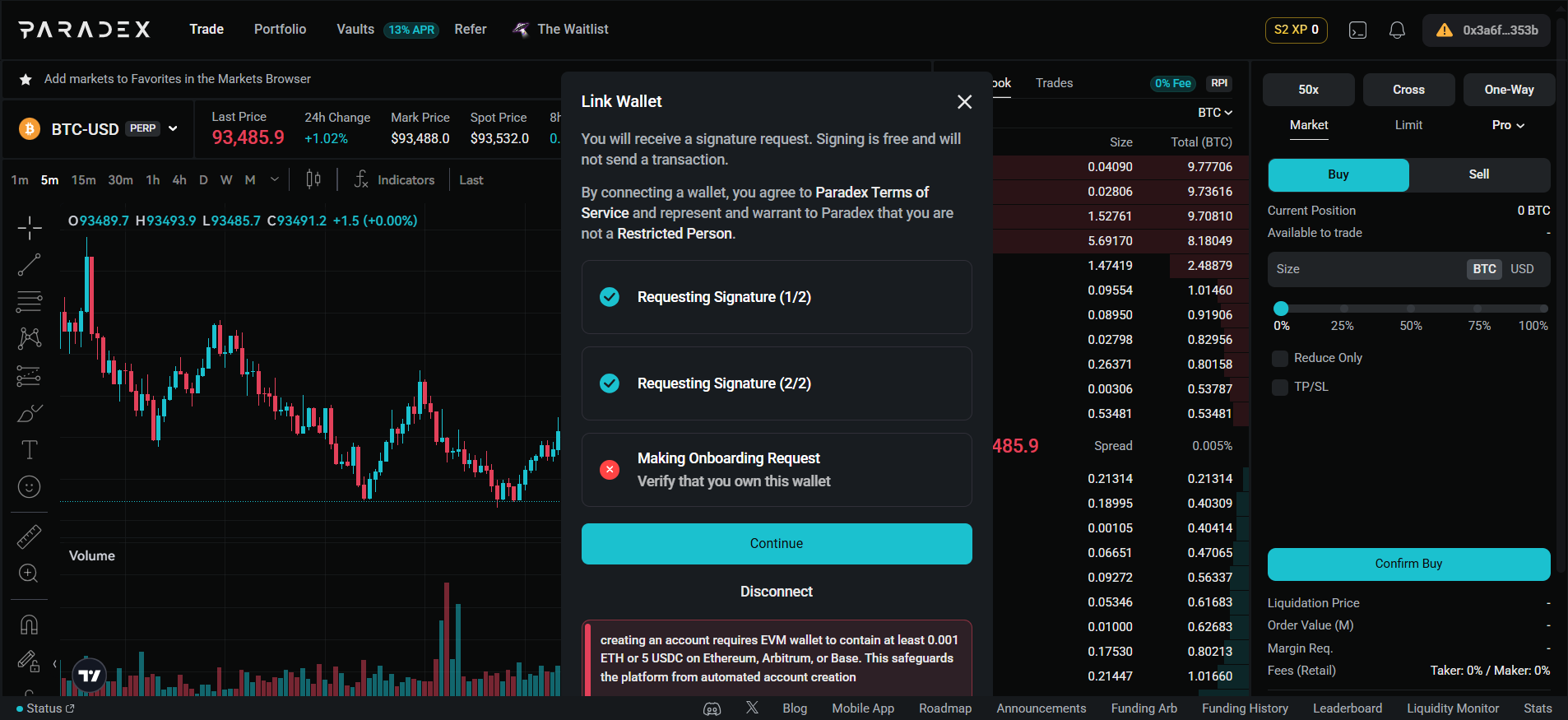Select the Fibonacci retracement tool
The height and width of the screenshot is (720, 1568).
pyautogui.click(x=30, y=301)
